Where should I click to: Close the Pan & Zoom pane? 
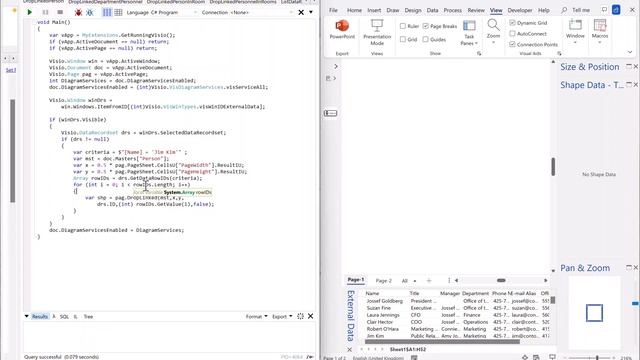tap(636, 267)
